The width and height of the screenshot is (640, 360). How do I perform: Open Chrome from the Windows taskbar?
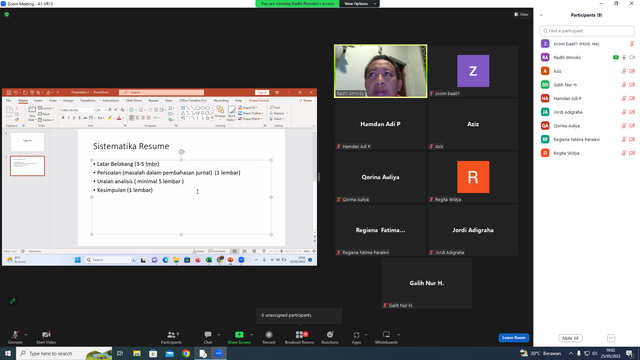[x=186, y=353]
